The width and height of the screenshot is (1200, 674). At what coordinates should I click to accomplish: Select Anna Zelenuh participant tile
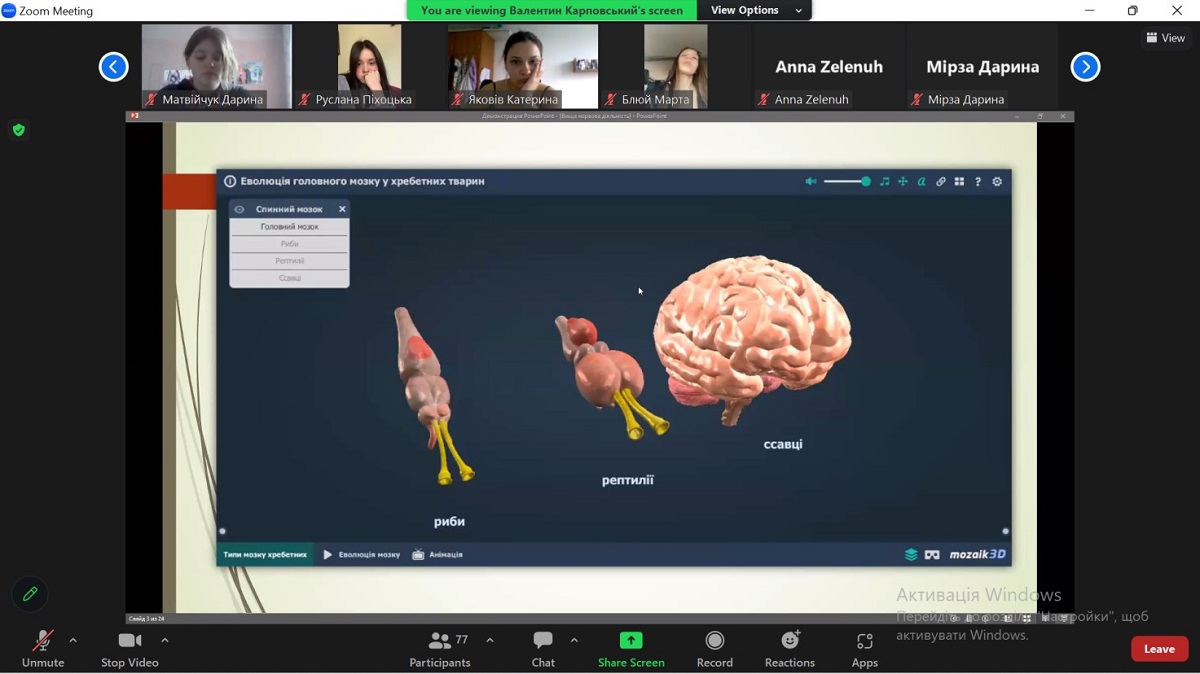coord(829,66)
